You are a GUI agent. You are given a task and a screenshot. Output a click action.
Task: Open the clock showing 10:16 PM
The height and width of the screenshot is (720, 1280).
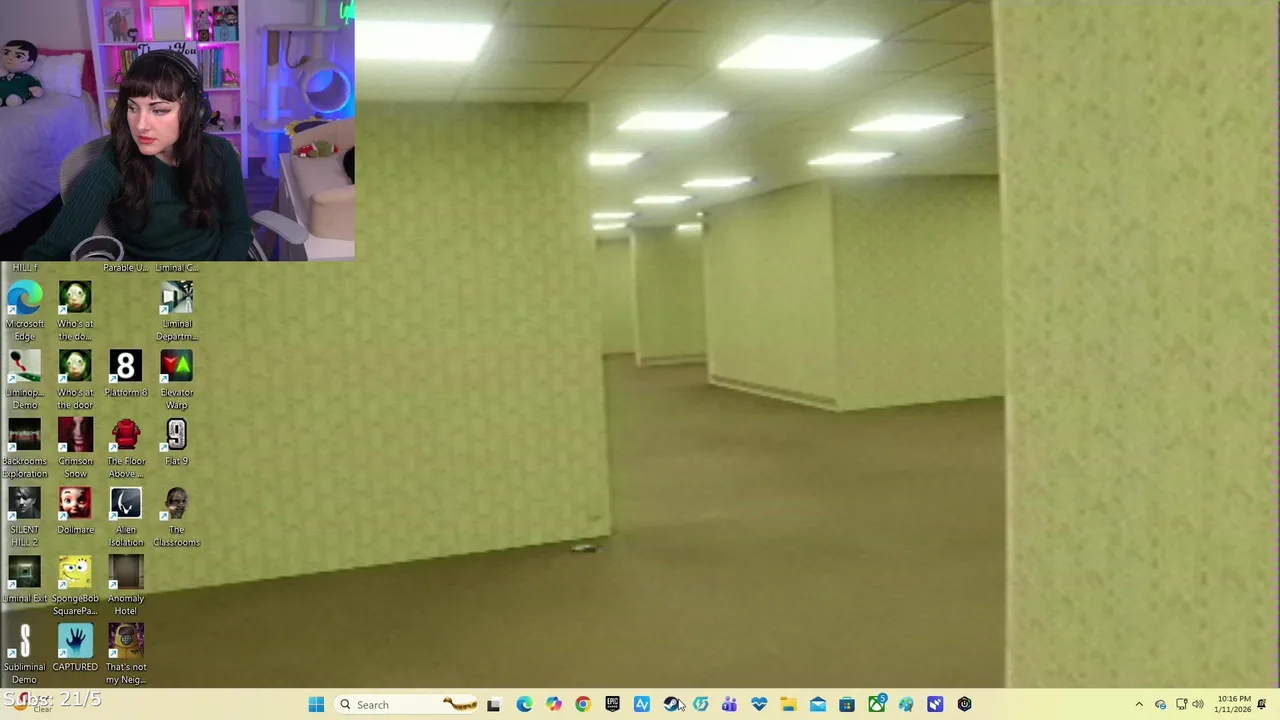pyautogui.click(x=1232, y=705)
